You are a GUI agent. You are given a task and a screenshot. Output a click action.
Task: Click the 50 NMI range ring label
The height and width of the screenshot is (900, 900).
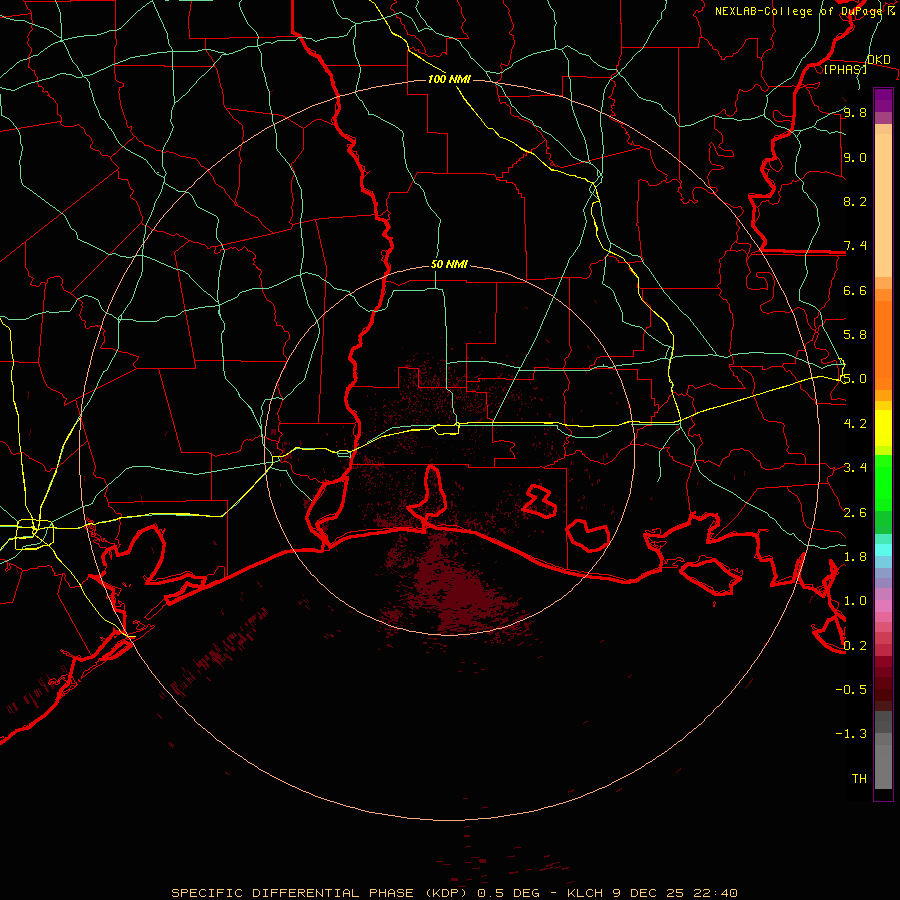pos(449,265)
